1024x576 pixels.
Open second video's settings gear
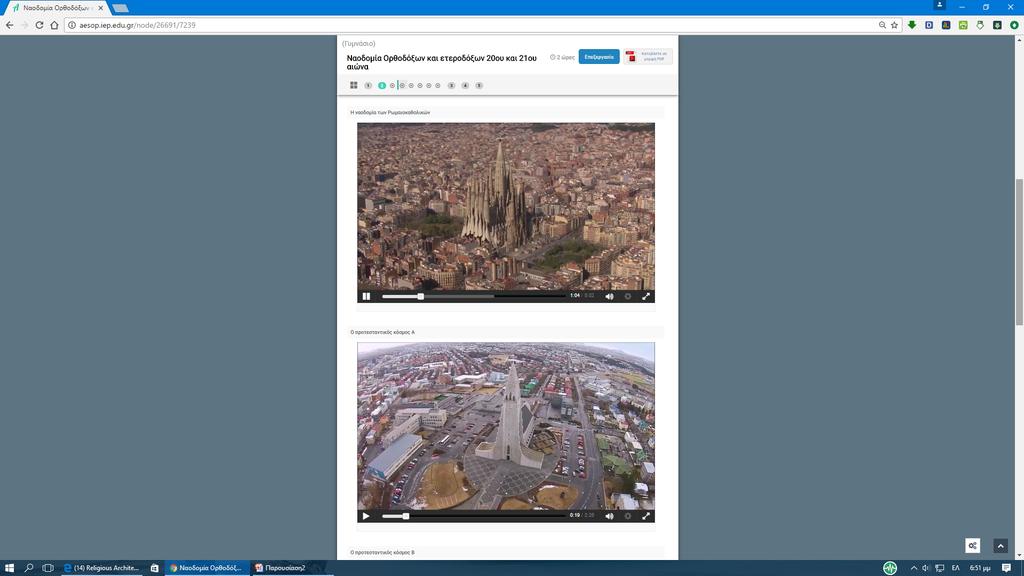click(x=628, y=516)
